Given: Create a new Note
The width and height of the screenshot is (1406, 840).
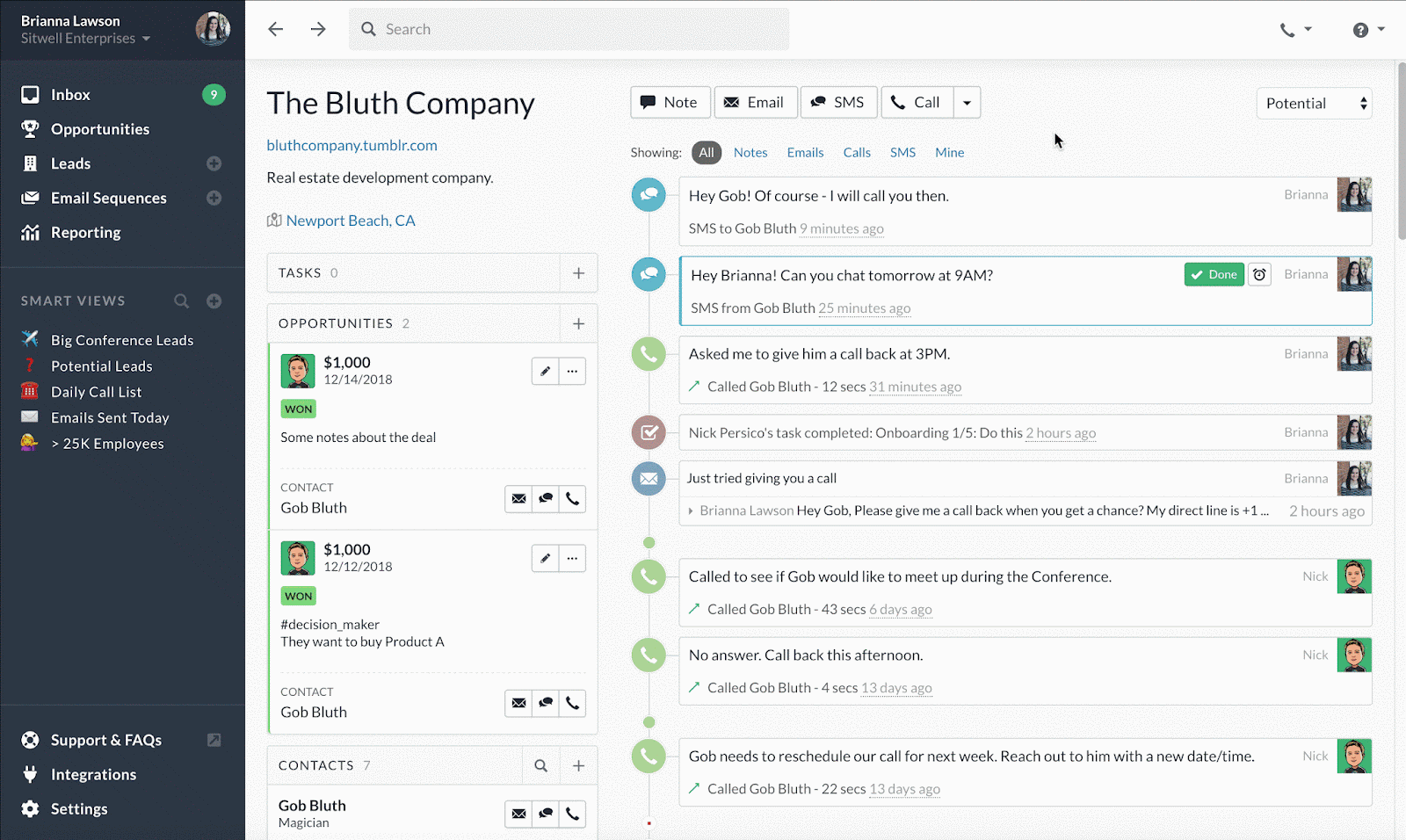Looking at the screenshot, I should pos(670,103).
